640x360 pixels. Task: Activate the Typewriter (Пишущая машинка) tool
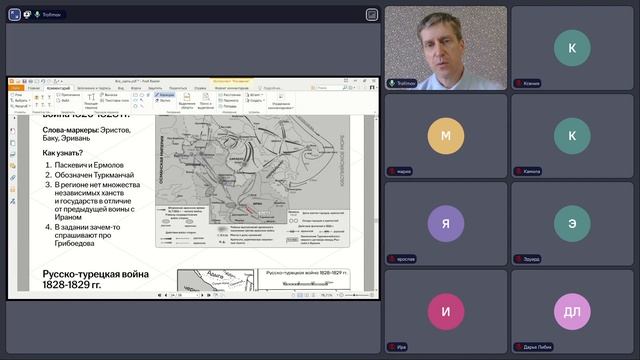click(91, 101)
